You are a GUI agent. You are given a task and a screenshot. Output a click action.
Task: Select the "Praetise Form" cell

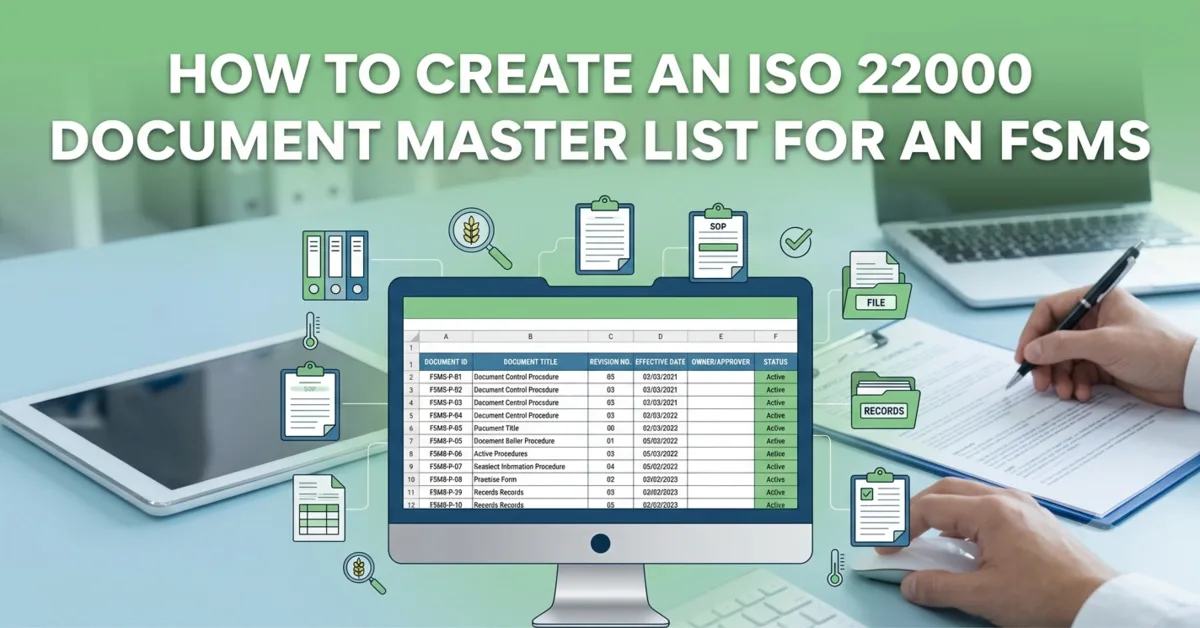pos(530,480)
